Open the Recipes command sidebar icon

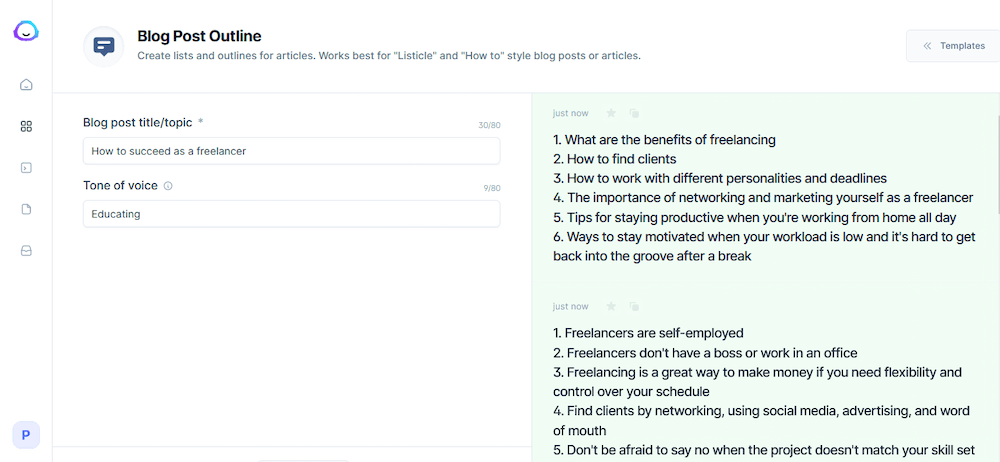26,168
